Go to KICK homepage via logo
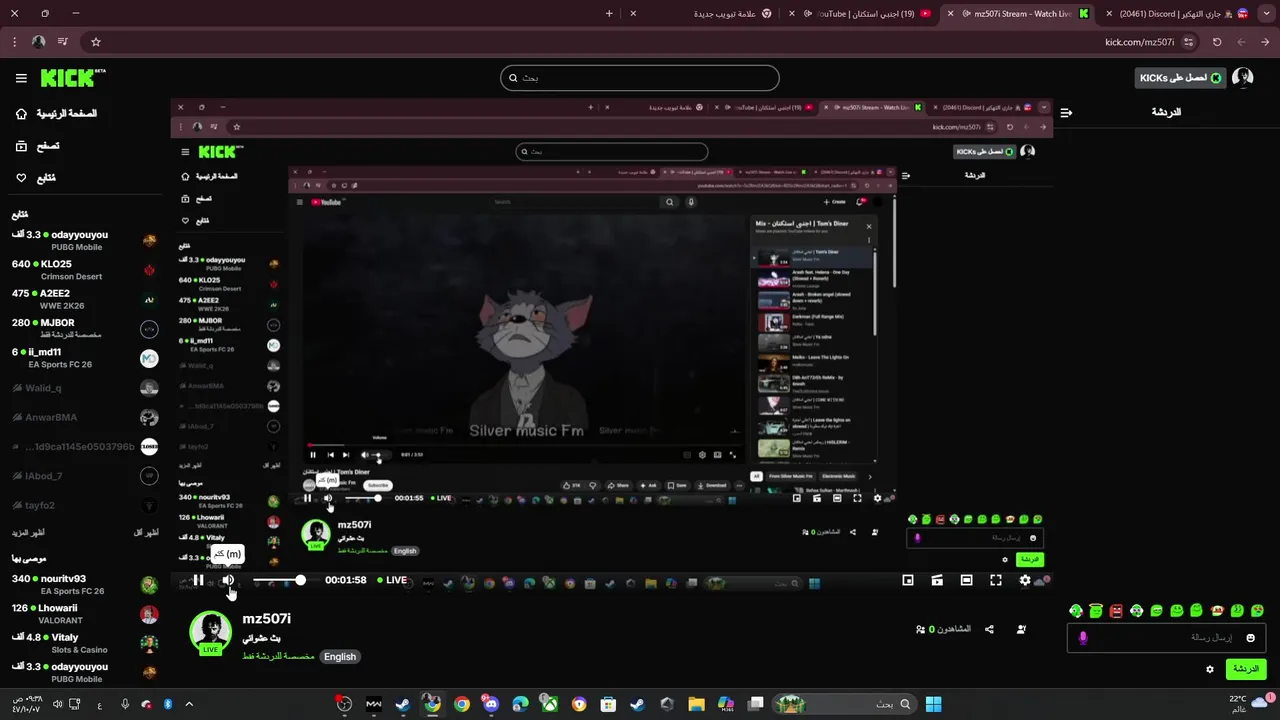 click(x=73, y=77)
